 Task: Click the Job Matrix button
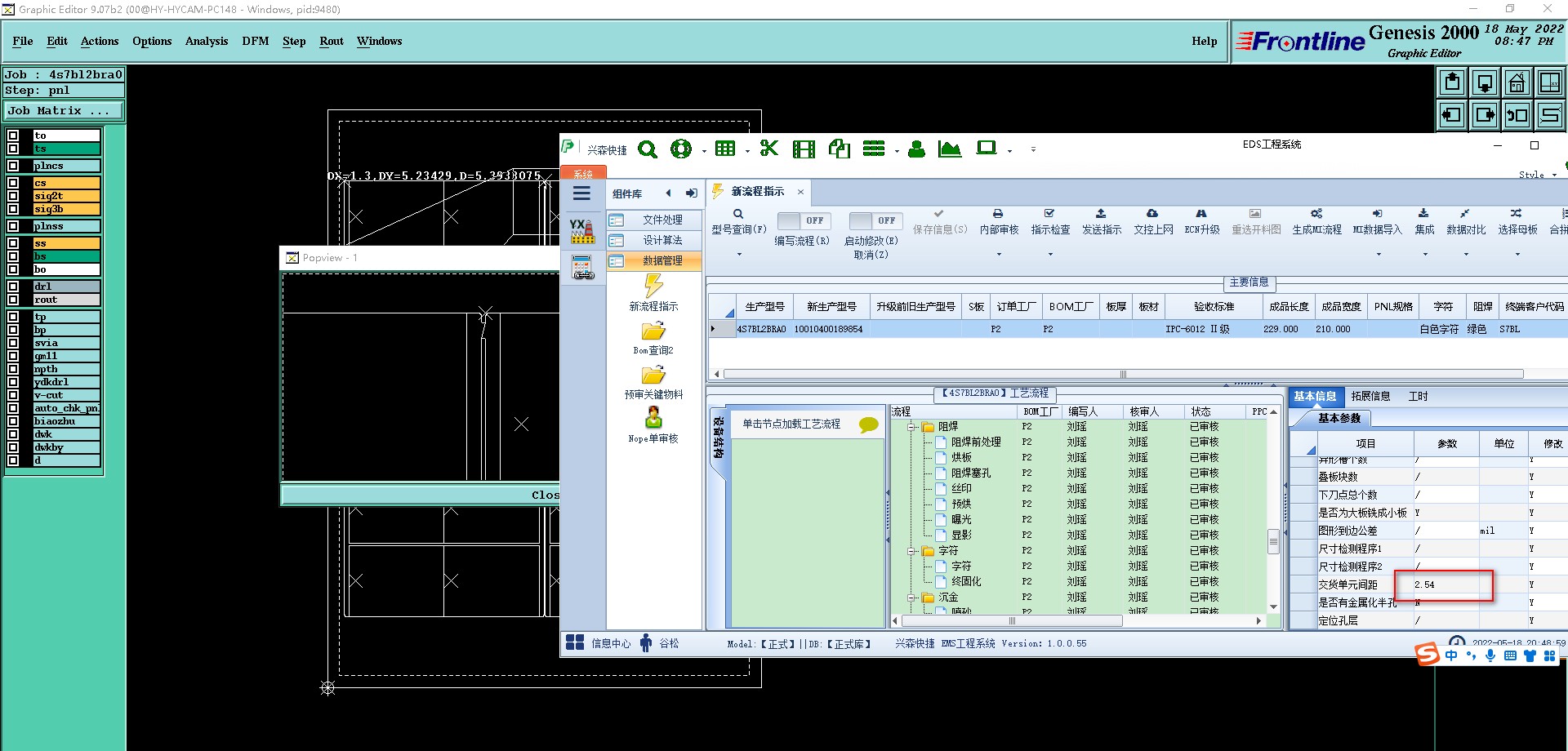point(65,111)
